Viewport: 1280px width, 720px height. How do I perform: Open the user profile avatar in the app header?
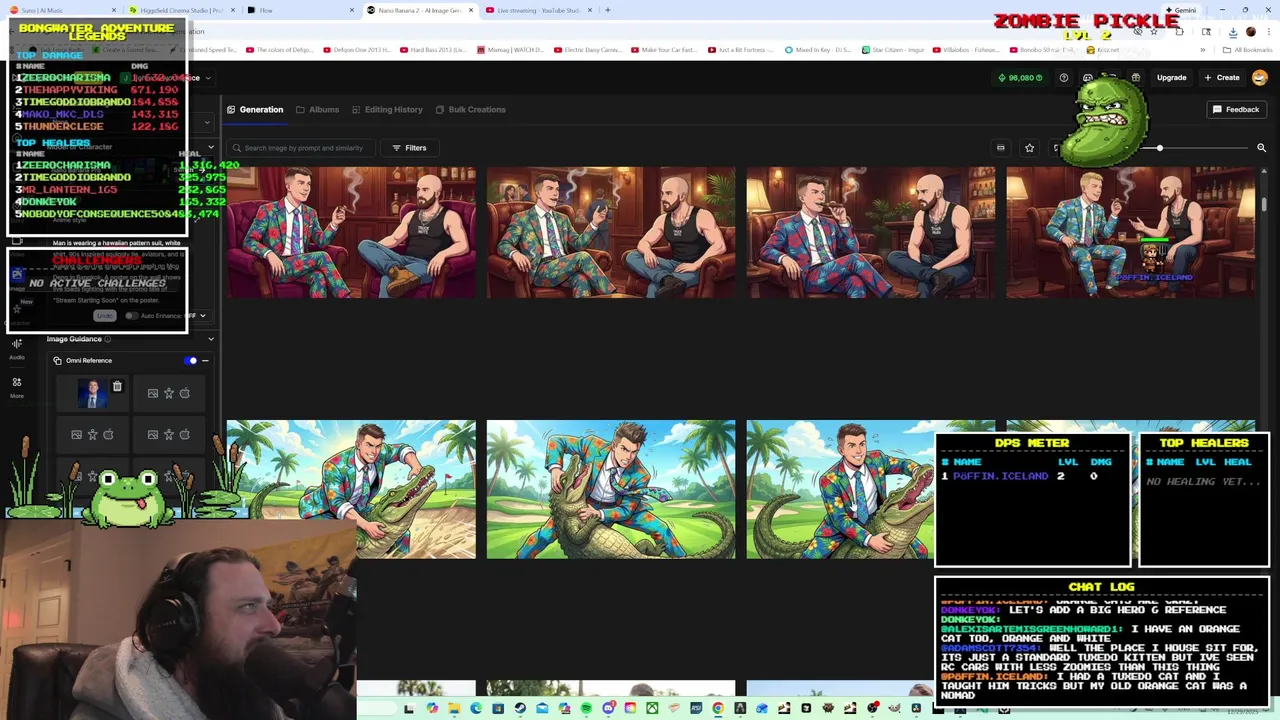(x=1260, y=77)
